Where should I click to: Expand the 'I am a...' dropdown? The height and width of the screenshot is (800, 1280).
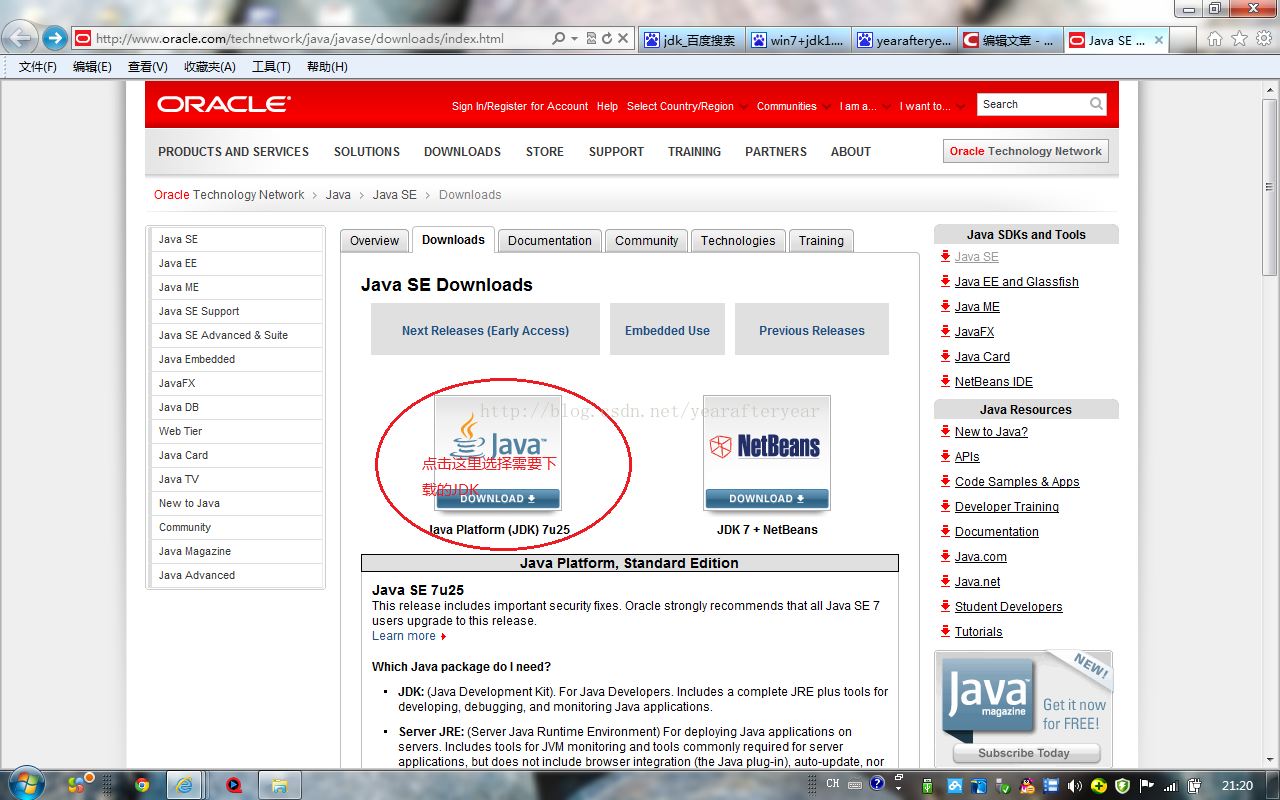coord(885,106)
